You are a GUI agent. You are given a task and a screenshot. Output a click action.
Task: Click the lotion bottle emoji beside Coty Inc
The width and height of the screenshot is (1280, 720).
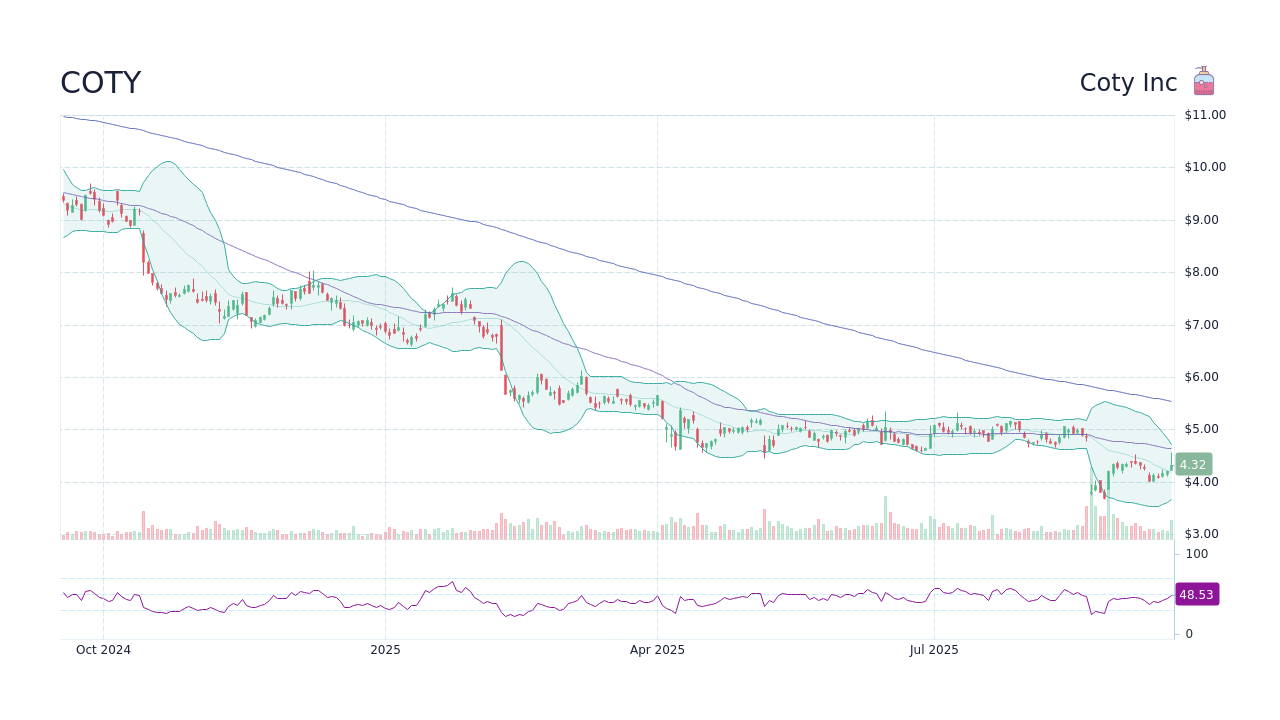click(x=1202, y=81)
